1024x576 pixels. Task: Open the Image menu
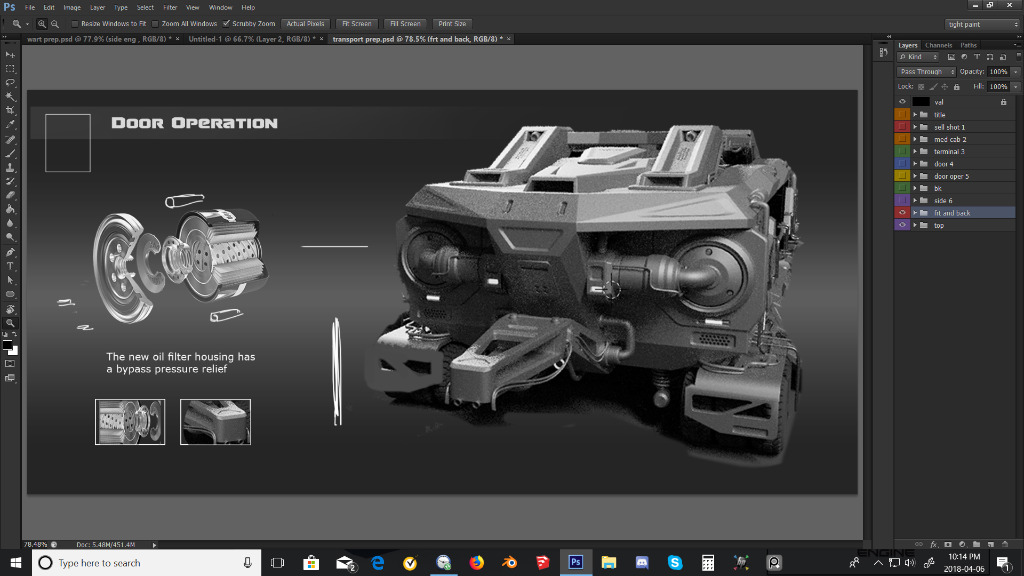tap(72, 8)
